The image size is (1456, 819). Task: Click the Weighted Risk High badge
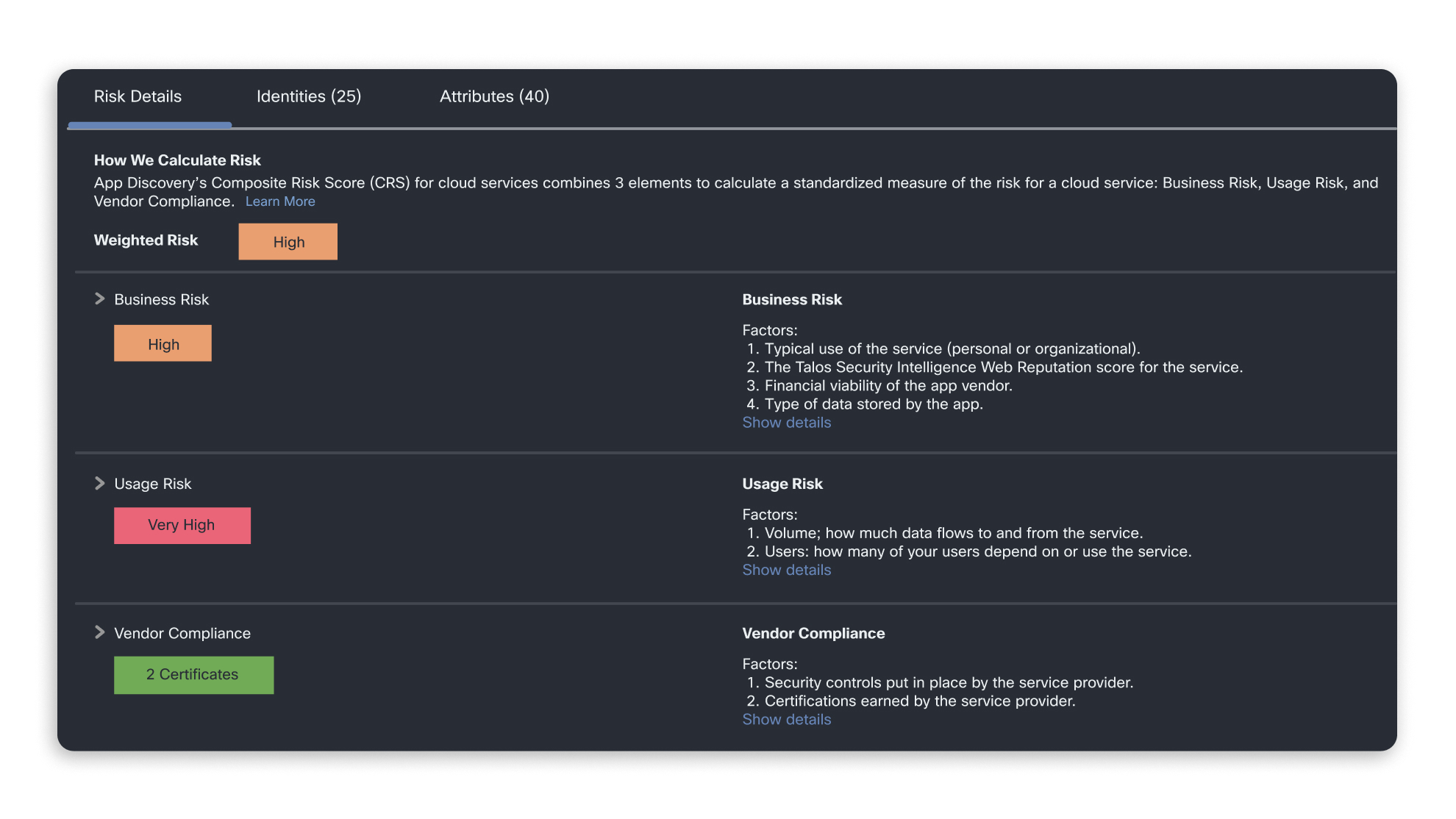(288, 242)
